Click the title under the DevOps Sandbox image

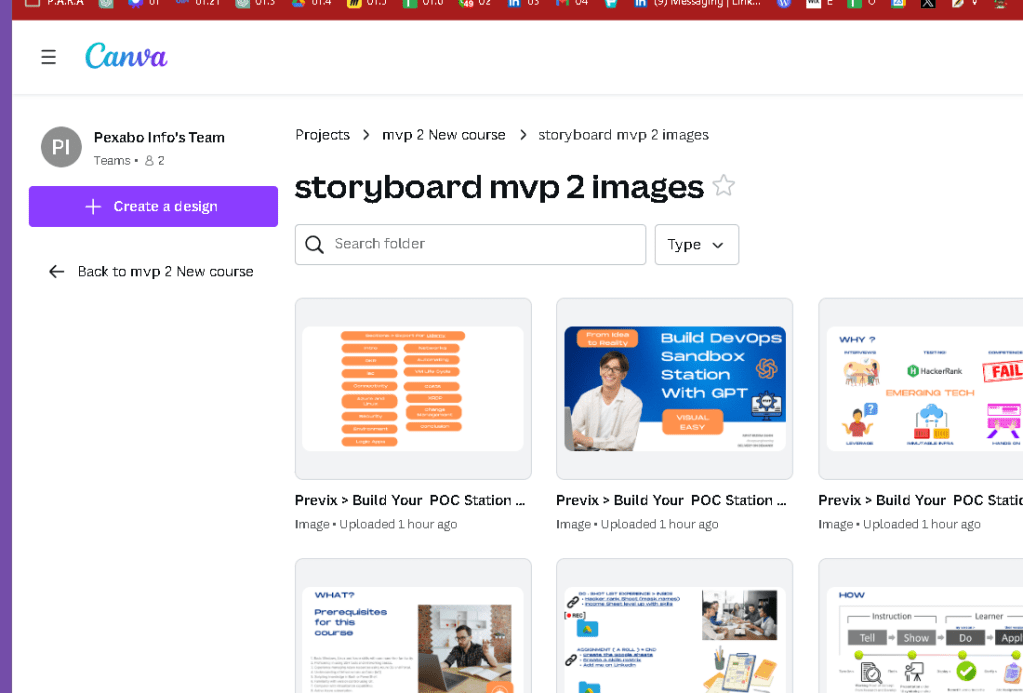[671, 500]
